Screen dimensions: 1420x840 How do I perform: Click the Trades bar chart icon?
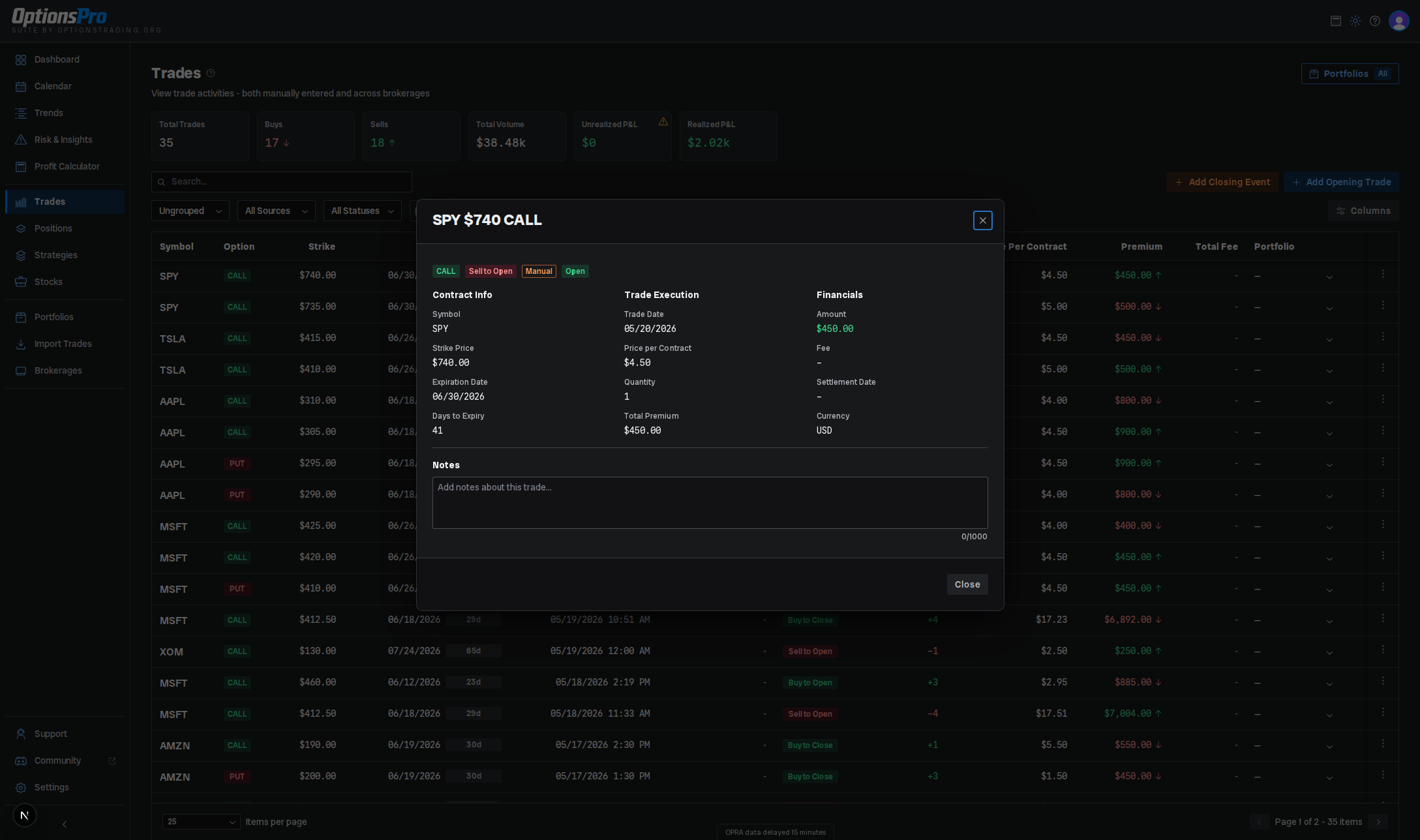21,202
